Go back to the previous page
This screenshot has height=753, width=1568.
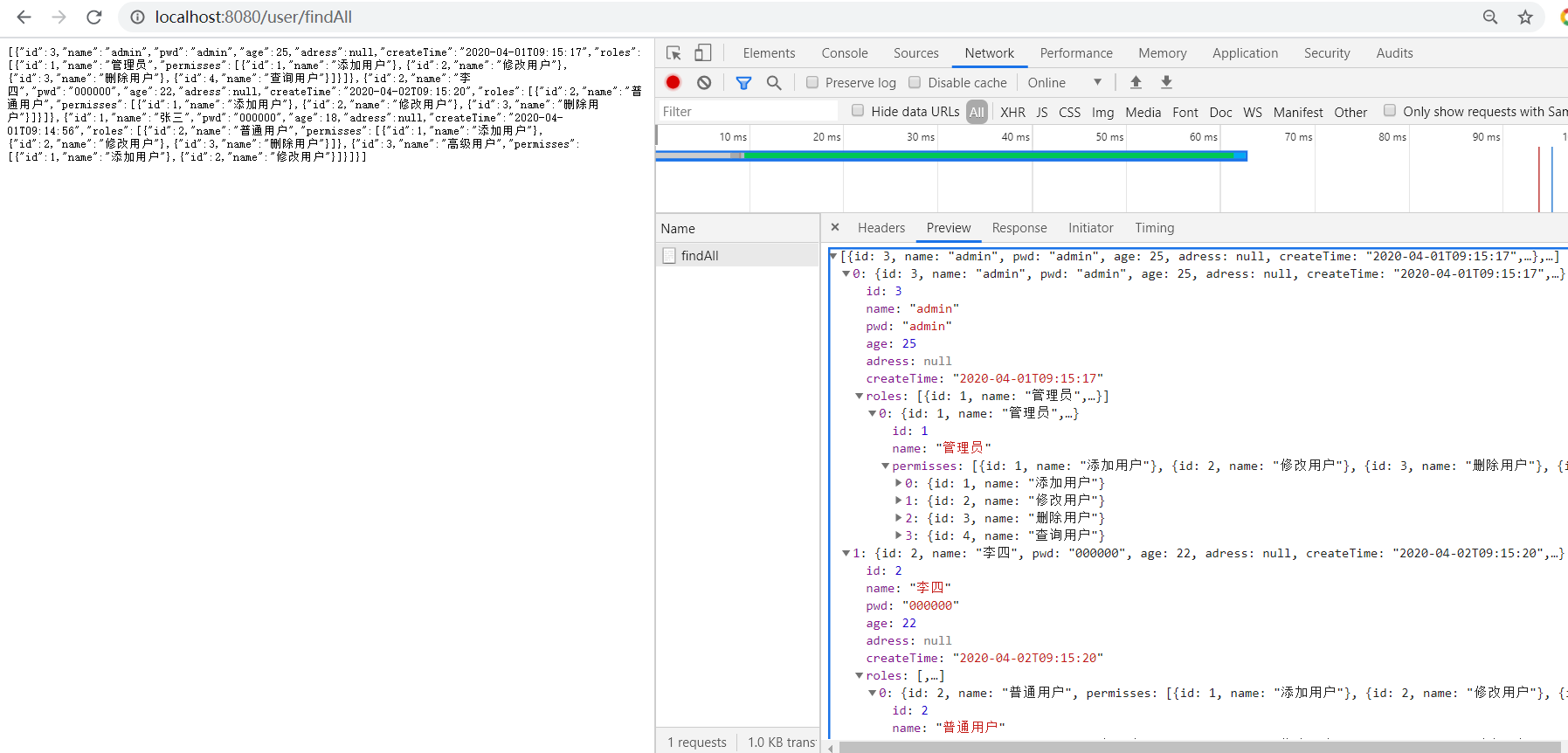click(x=24, y=17)
